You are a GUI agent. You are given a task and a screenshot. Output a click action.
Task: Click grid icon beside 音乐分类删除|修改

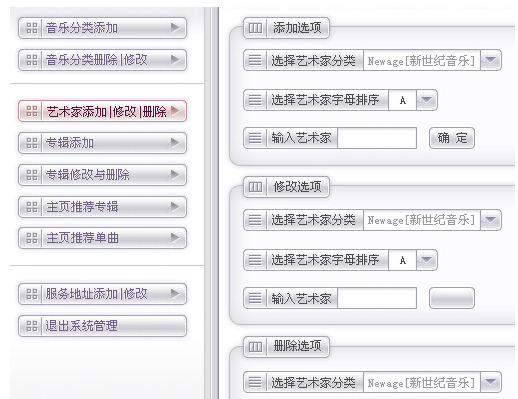(x=32, y=60)
